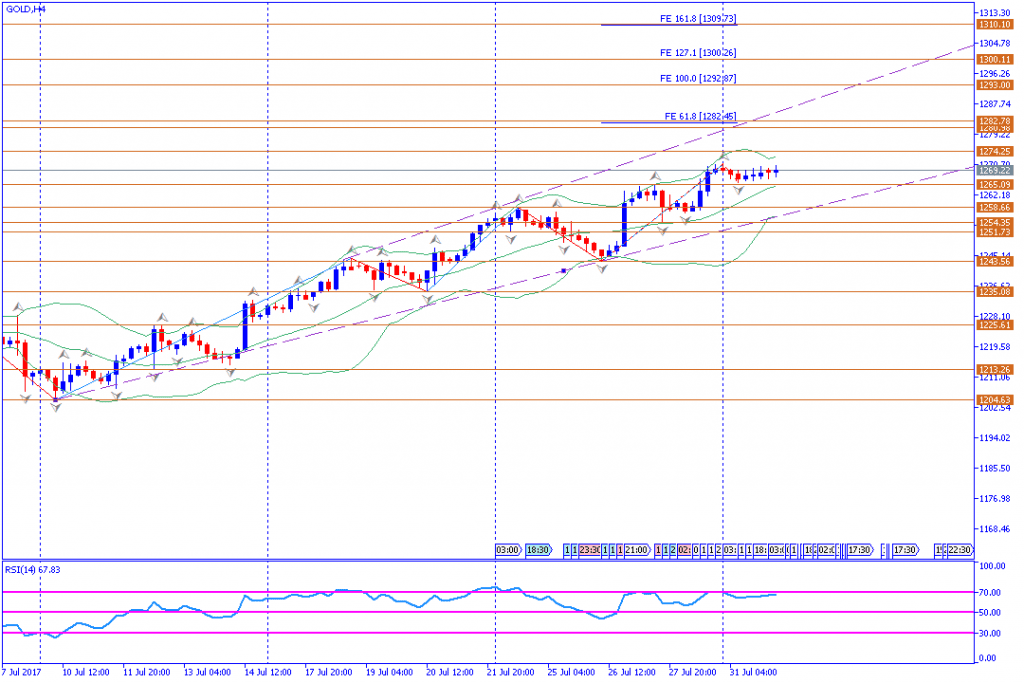The height and width of the screenshot is (683, 1024).
Task: Select the FE 127.1 [1300.26] Fibonacci label
Action: click(698, 53)
